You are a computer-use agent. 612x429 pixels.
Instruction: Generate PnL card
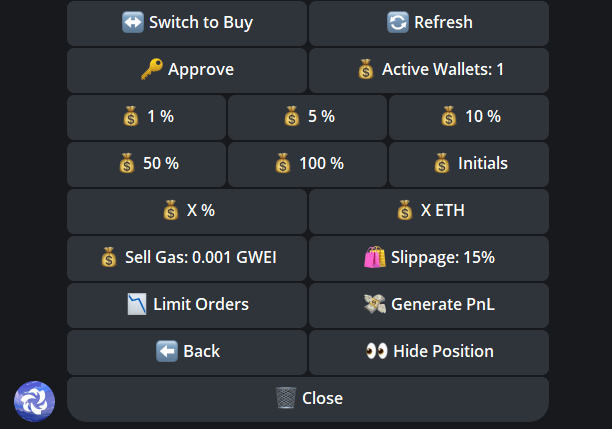(428, 305)
